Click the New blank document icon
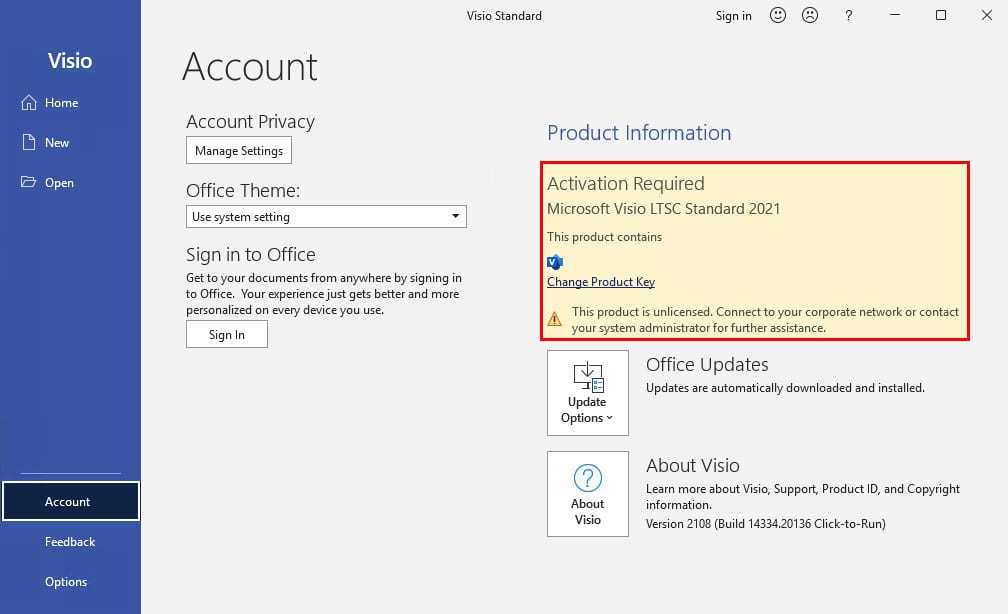The height and width of the screenshot is (614, 1008). (29, 142)
